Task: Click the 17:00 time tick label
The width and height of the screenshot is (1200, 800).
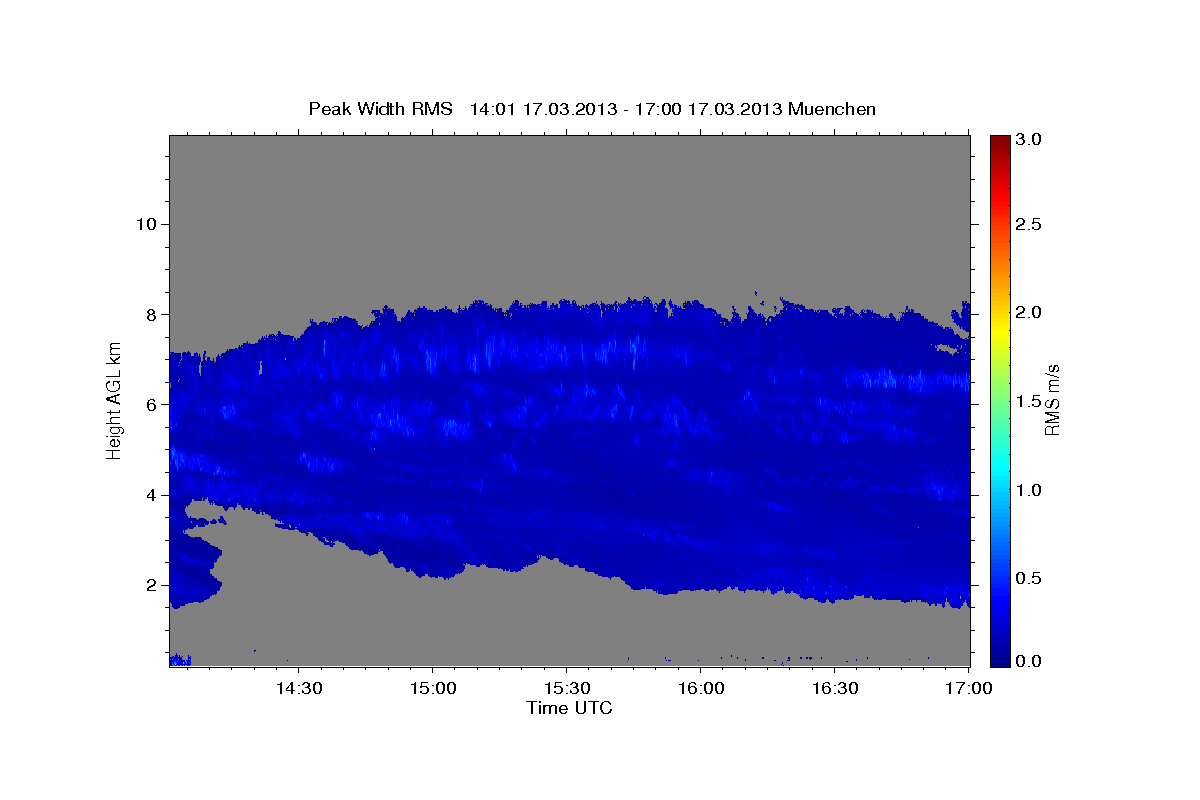Action: (969, 688)
